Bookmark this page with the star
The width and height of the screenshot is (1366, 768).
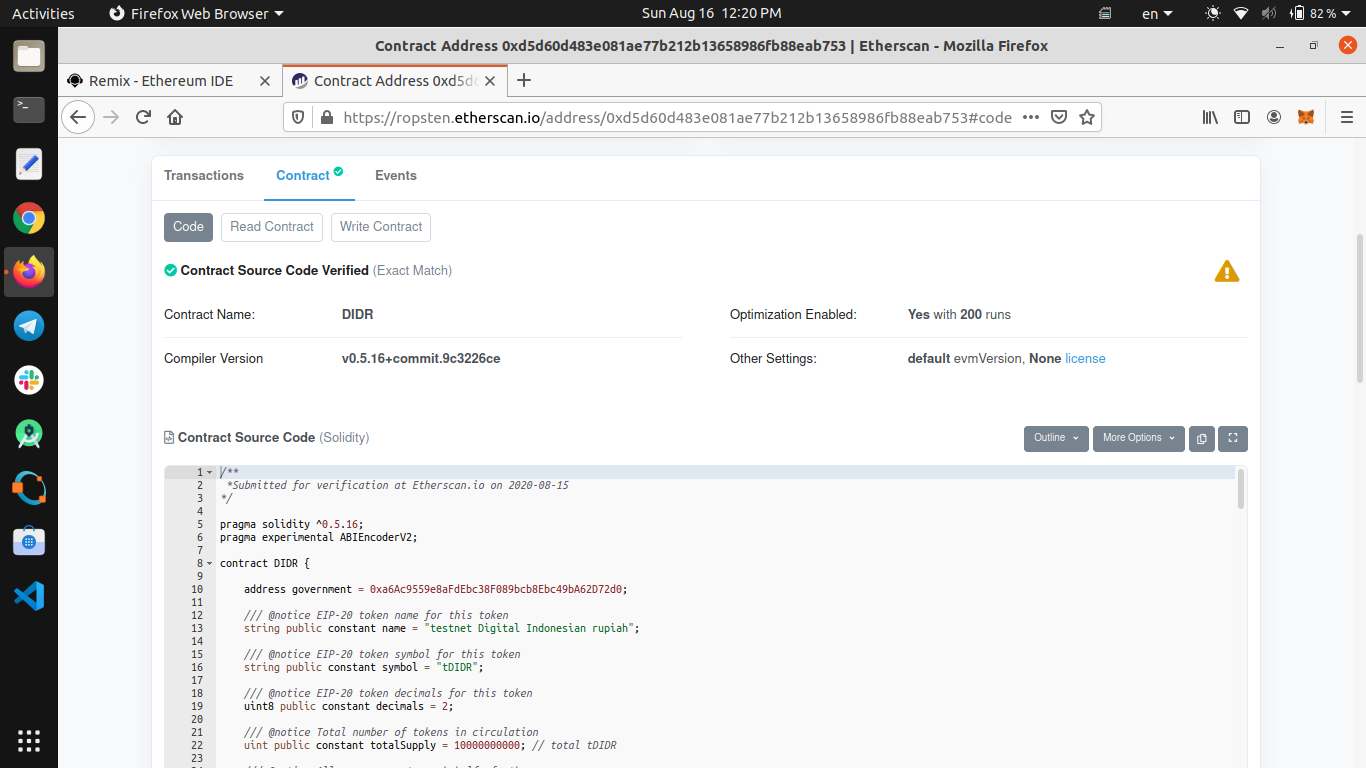1087,117
